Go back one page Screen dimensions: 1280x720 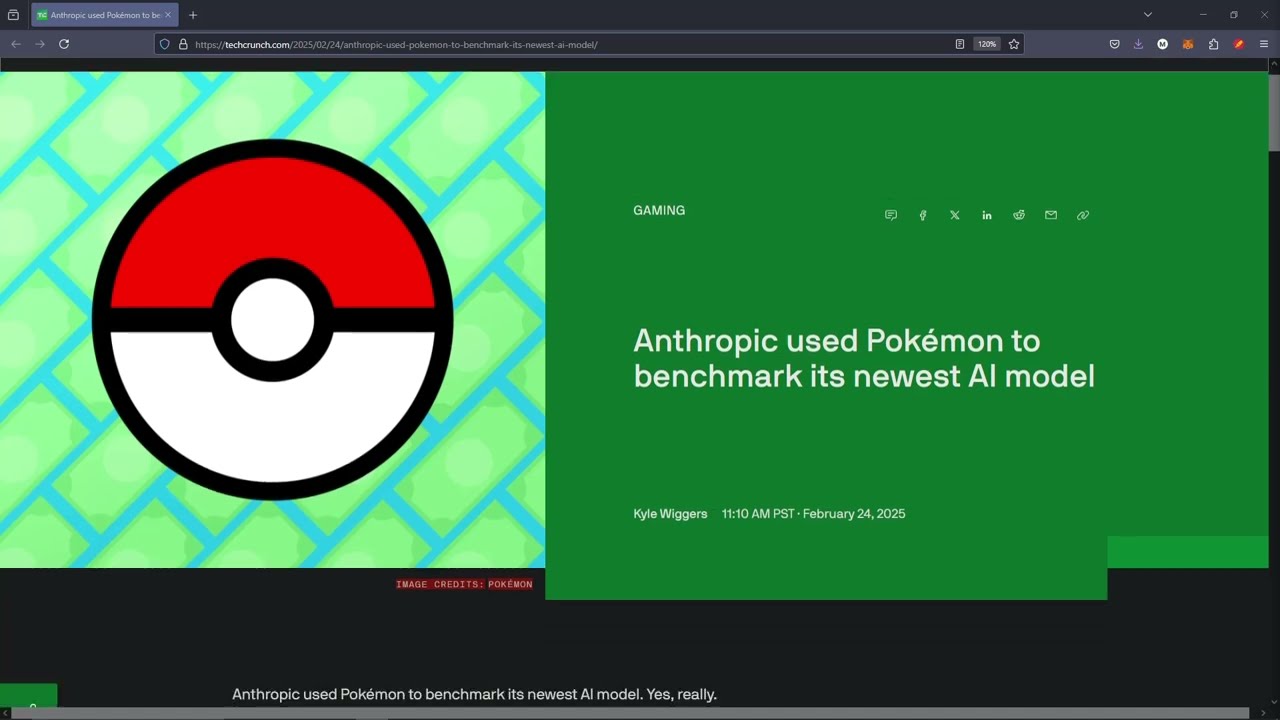tap(16, 44)
